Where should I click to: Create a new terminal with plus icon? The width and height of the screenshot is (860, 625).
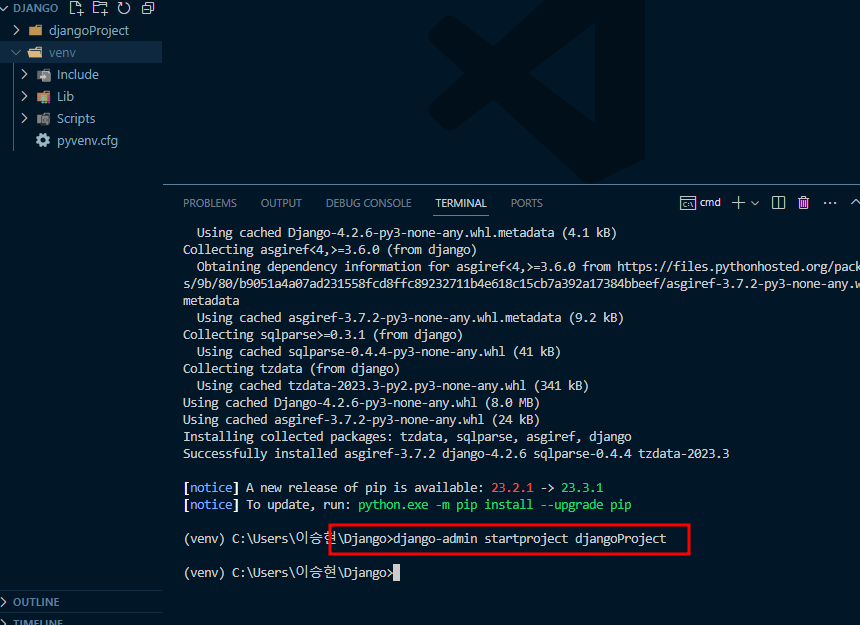(738, 203)
